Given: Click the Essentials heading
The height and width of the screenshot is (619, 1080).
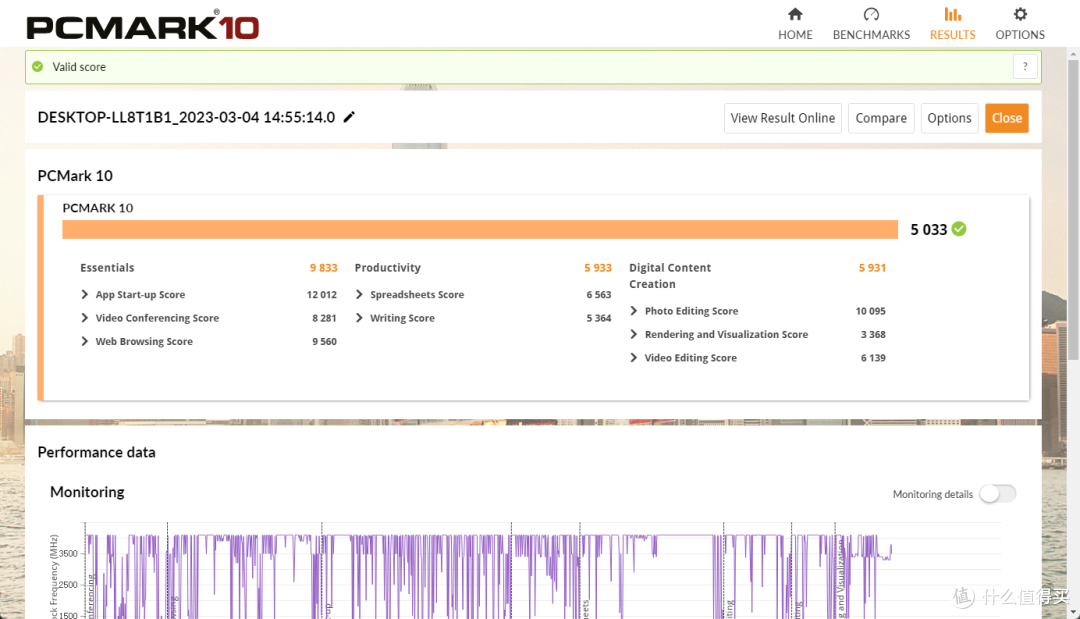Looking at the screenshot, I should click(x=107, y=268).
